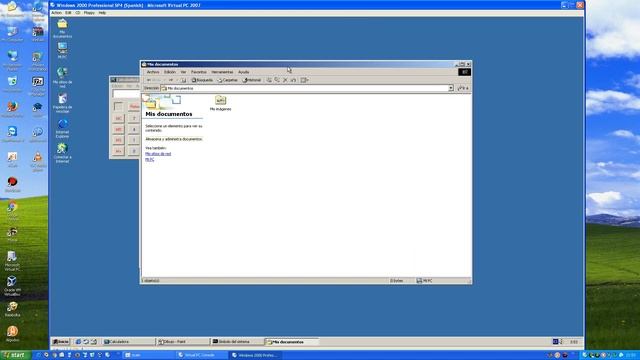Open Google Chrome icon on host desktop
The height and width of the screenshot is (360, 640).
point(12,210)
